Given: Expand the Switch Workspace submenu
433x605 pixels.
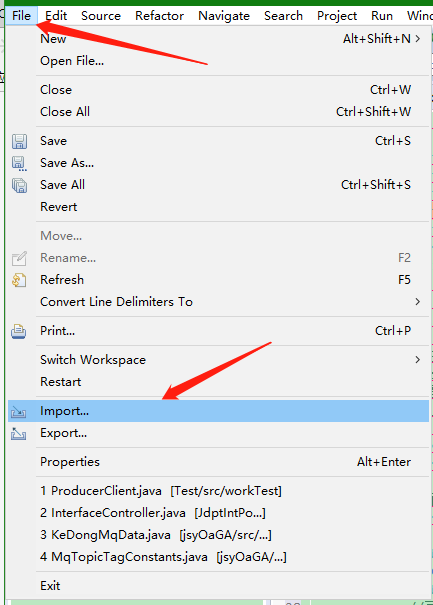Looking at the screenshot, I should pos(218,360).
